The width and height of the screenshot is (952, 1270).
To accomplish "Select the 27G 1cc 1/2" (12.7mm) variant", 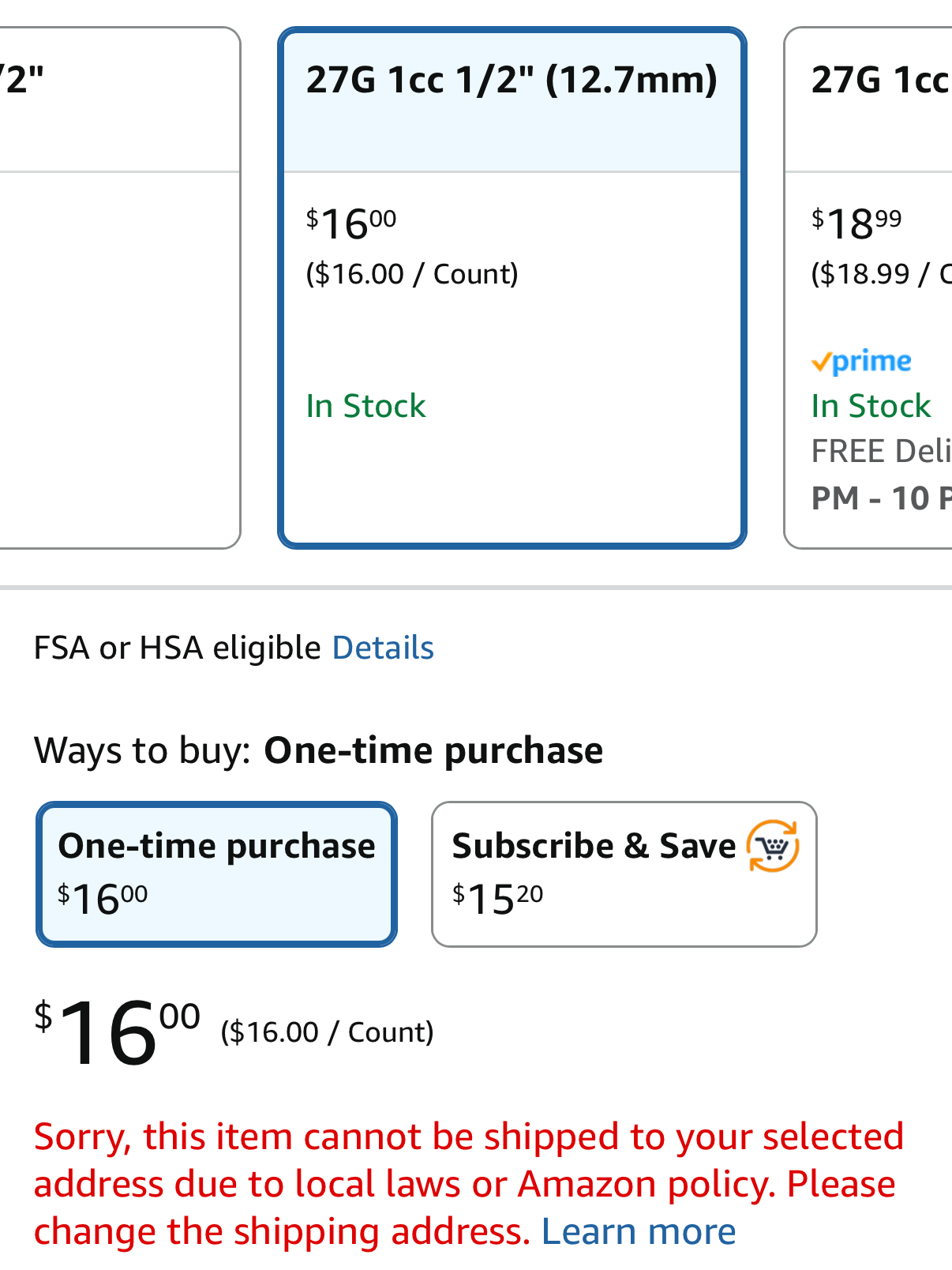I will (x=512, y=81).
